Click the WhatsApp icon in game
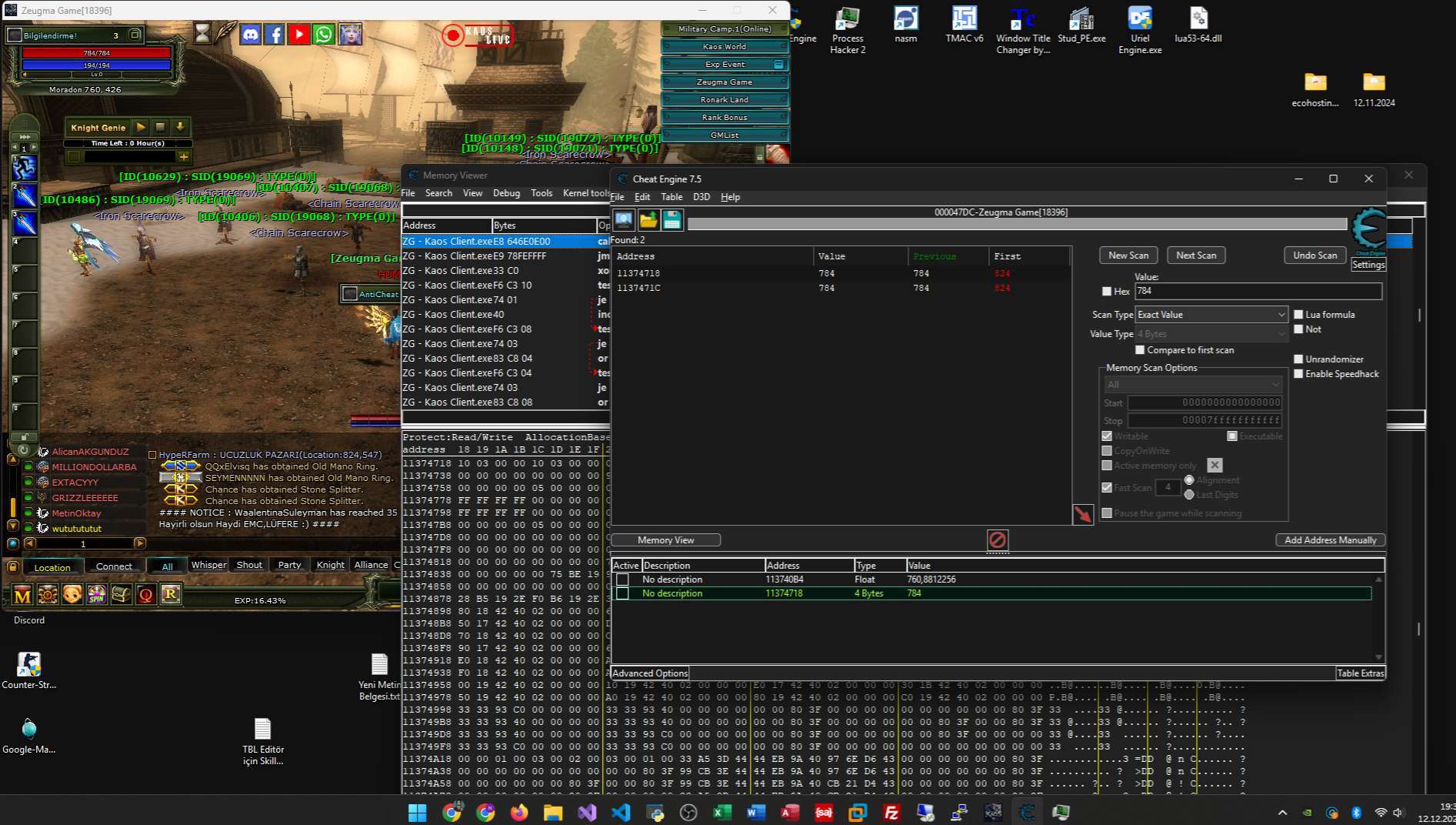The height and width of the screenshot is (825, 1456). (324, 35)
